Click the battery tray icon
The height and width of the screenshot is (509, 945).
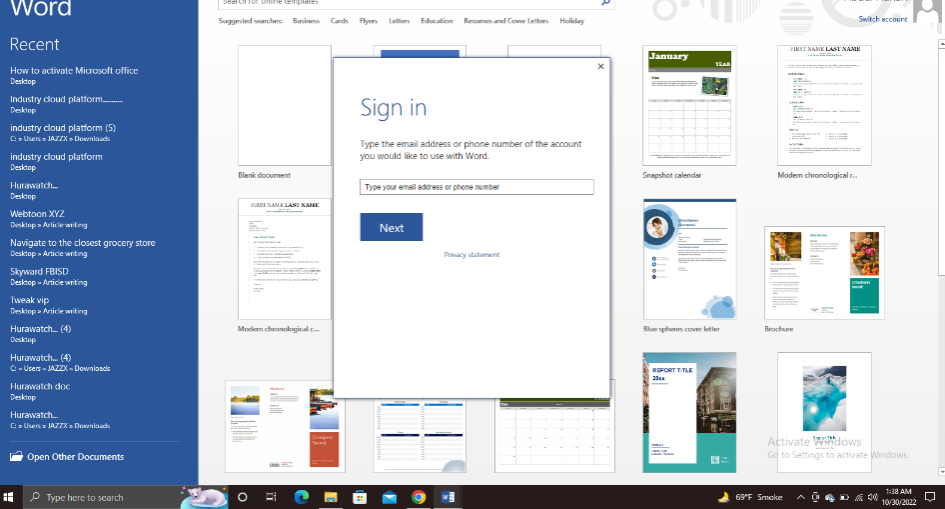[x=844, y=497]
